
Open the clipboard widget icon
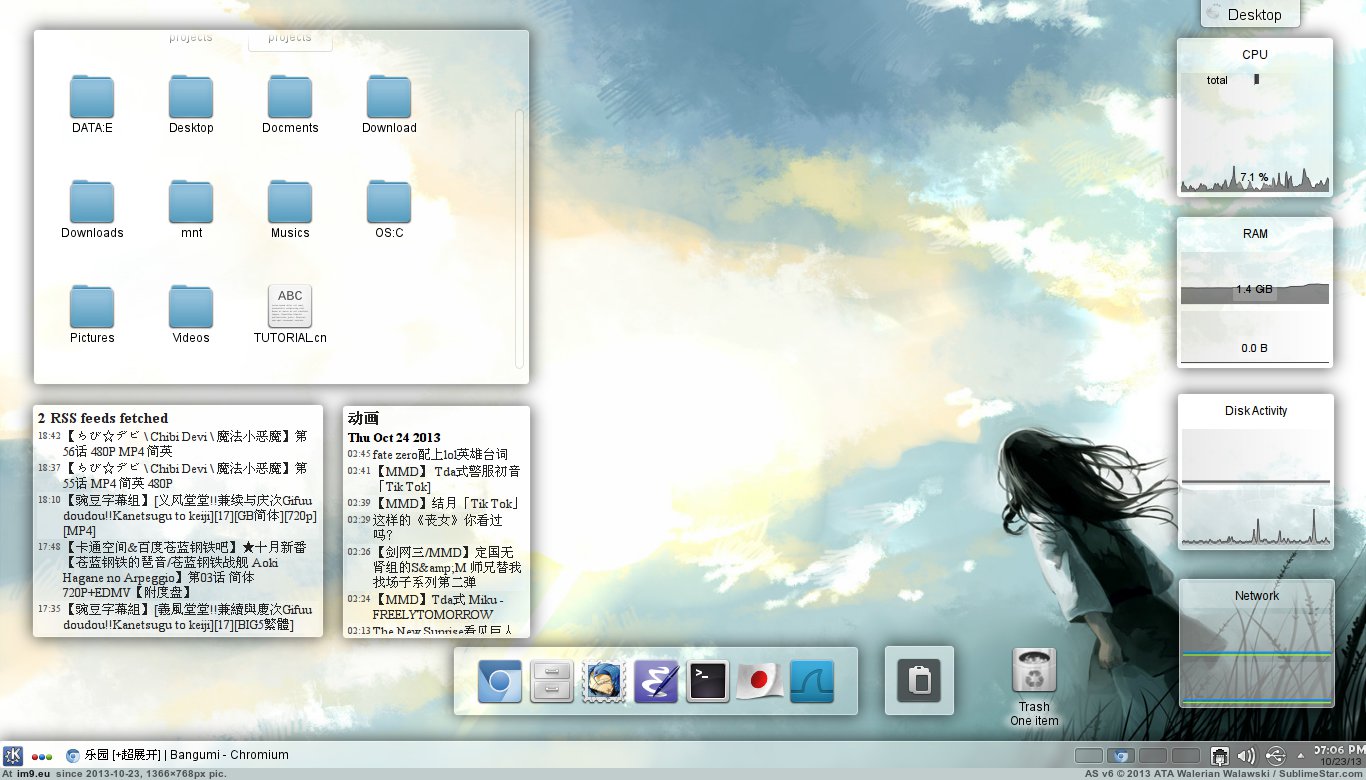[x=920, y=681]
